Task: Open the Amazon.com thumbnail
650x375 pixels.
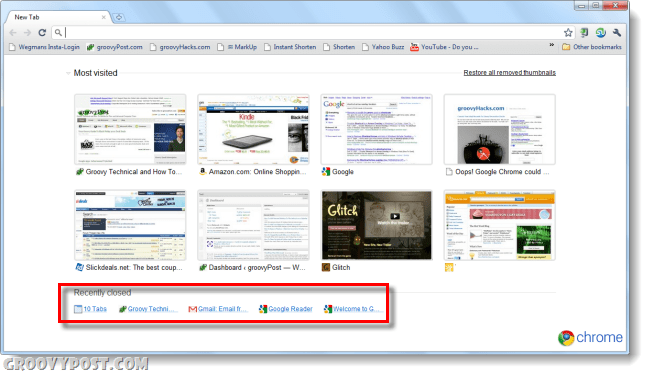Action: coord(253,129)
